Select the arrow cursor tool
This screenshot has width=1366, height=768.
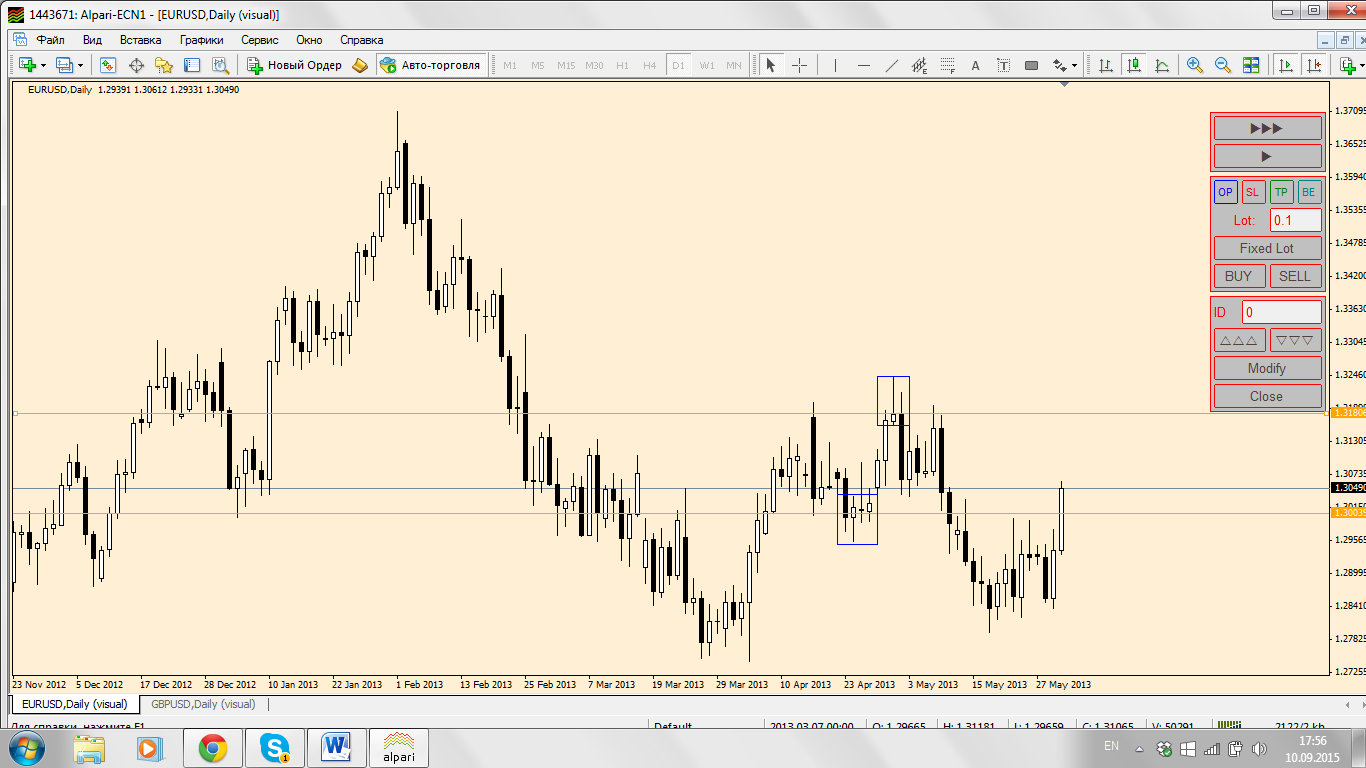770,65
